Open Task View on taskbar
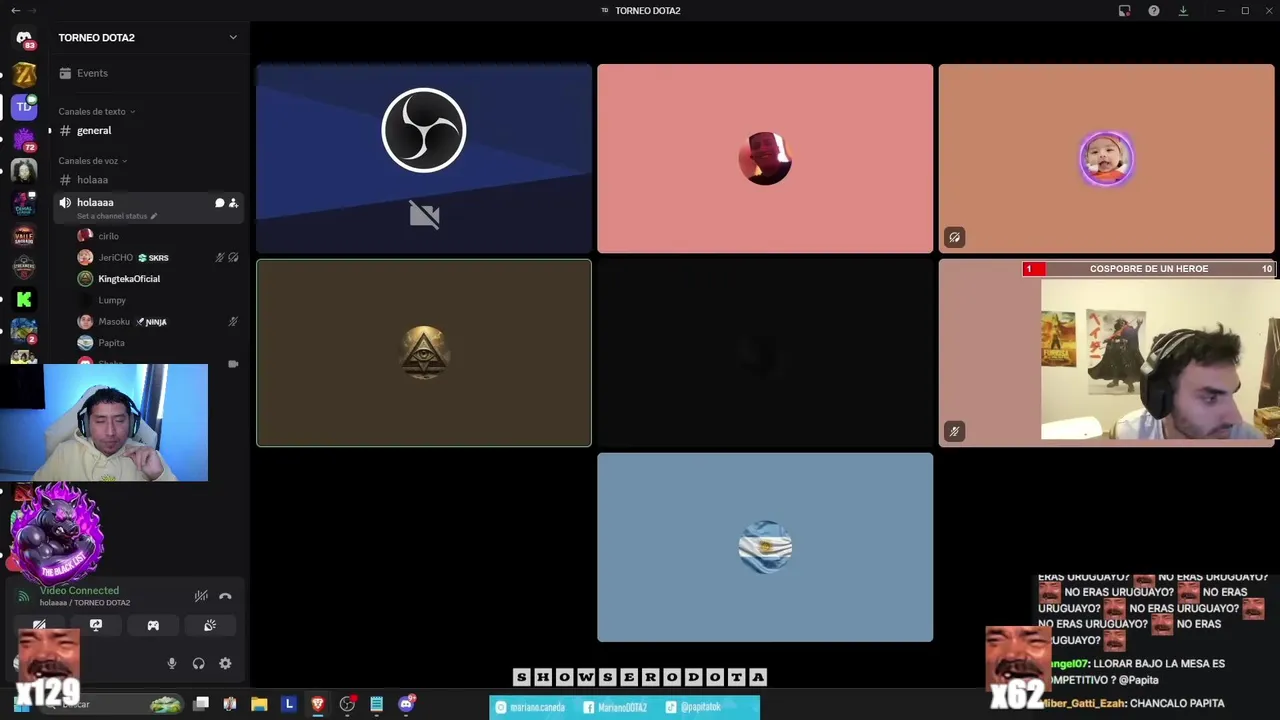This screenshot has height=720, width=1280. (201, 704)
